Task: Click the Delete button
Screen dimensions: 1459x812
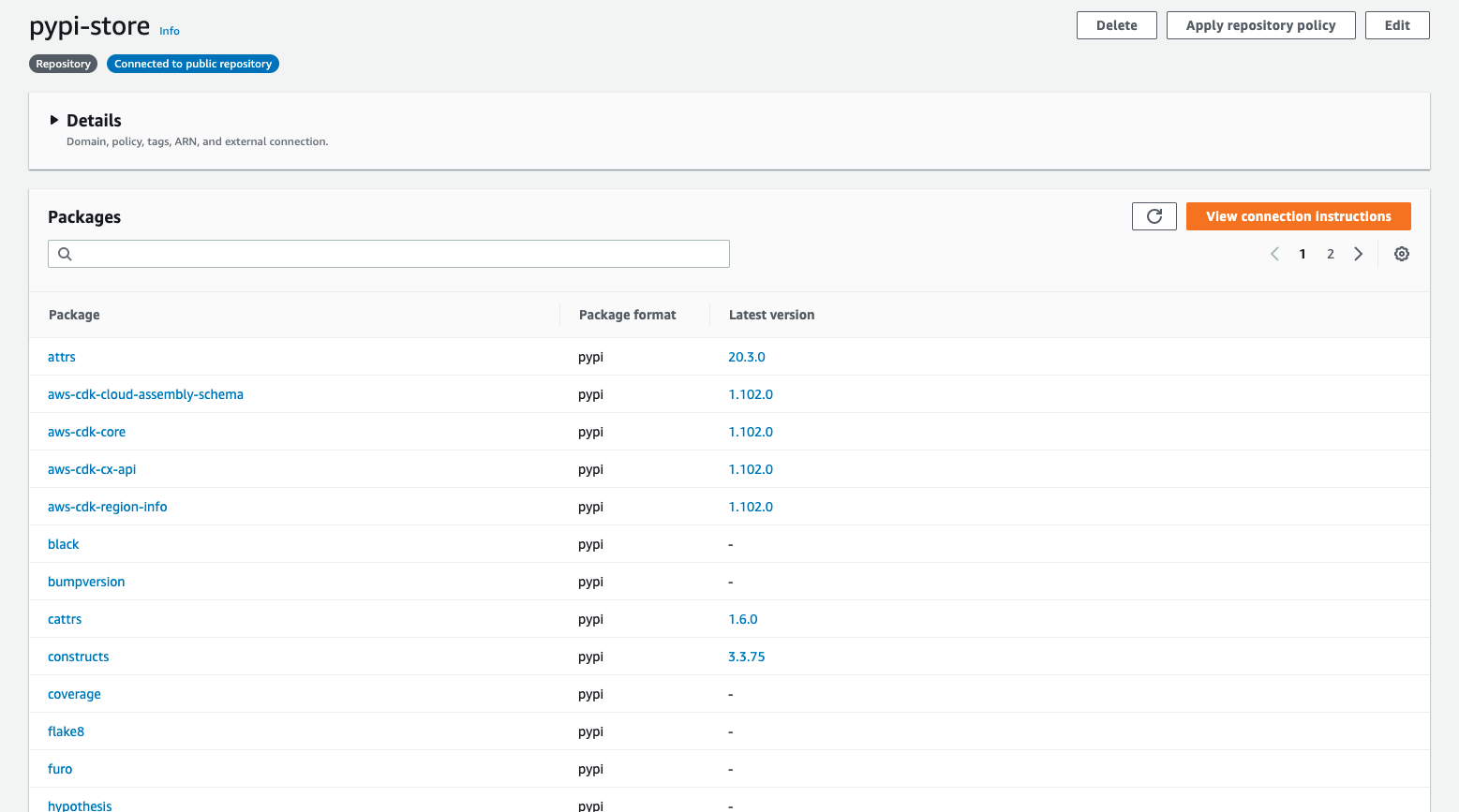Action: (x=1117, y=25)
